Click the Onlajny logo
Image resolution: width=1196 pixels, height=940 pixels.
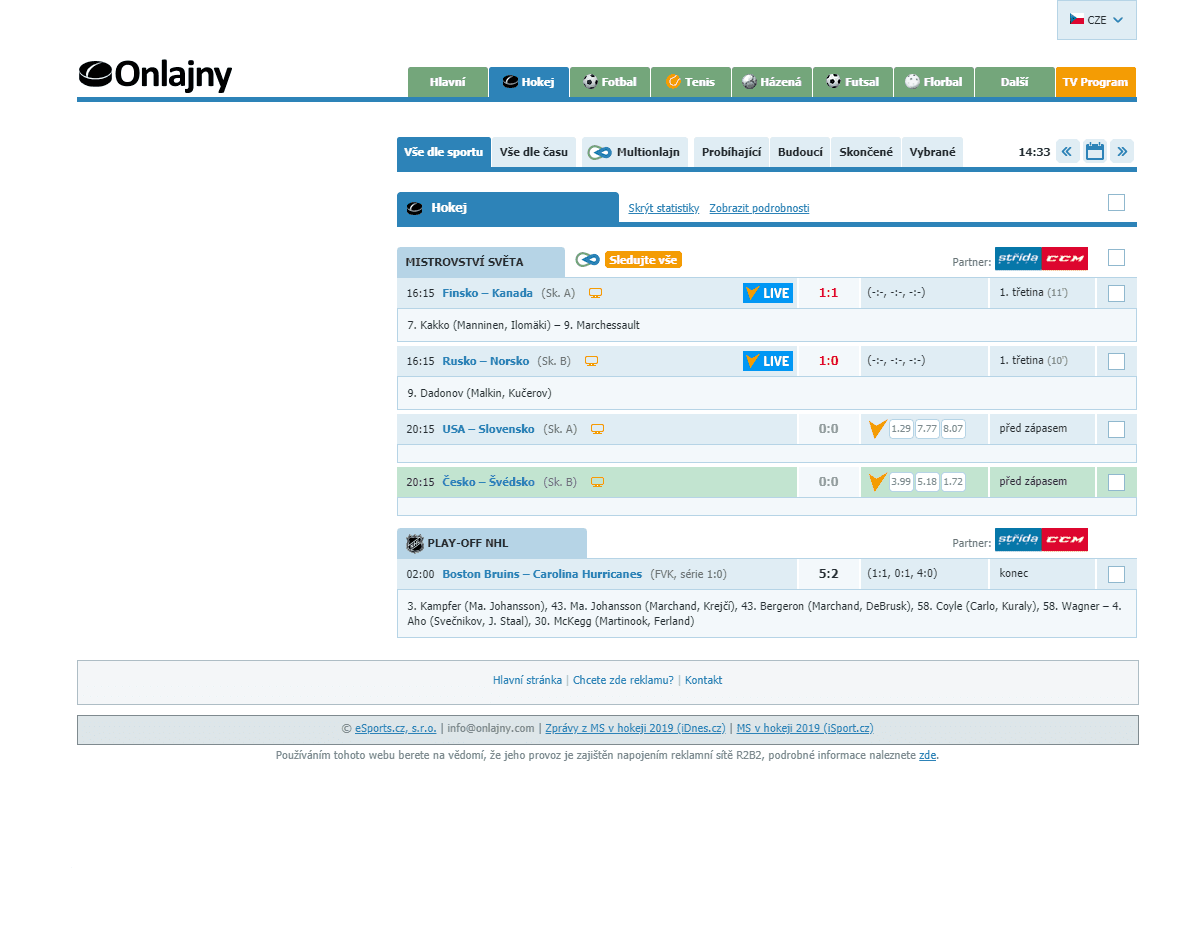[x=155, y=75]
